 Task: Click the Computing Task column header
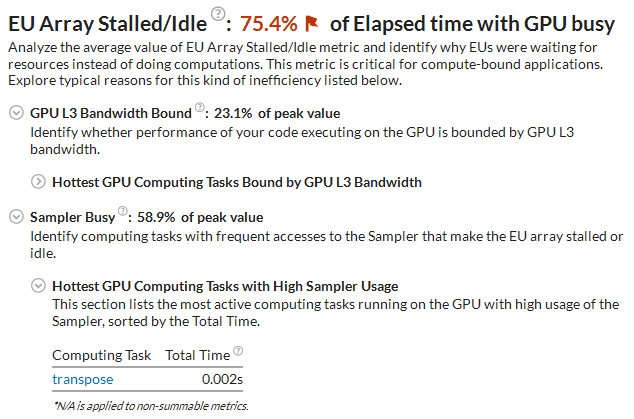pyautogui.click(x=102, y=355)
